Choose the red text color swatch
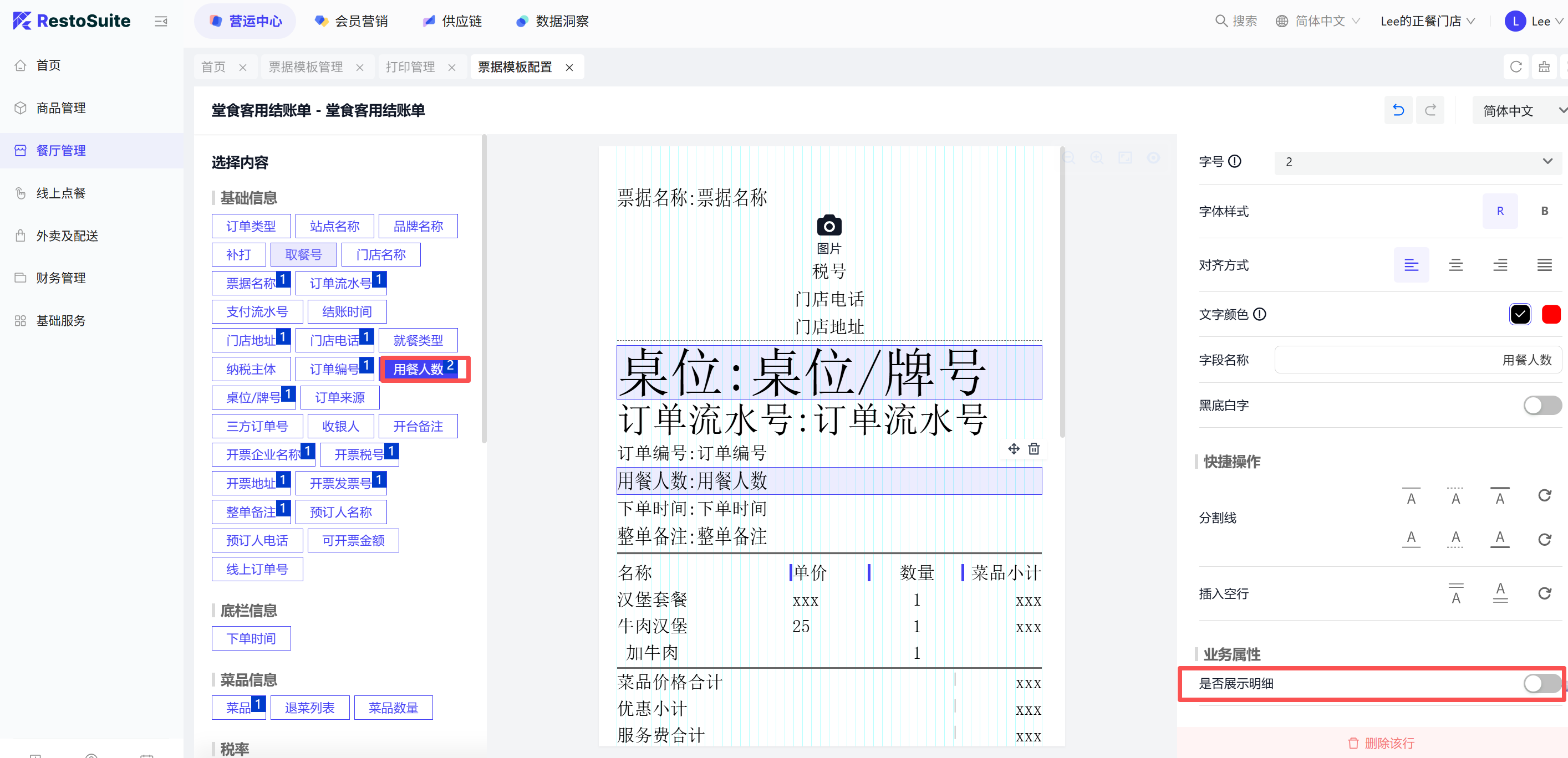The height and width of the screenshot is (758, 1568). [x=1550, y=314]
